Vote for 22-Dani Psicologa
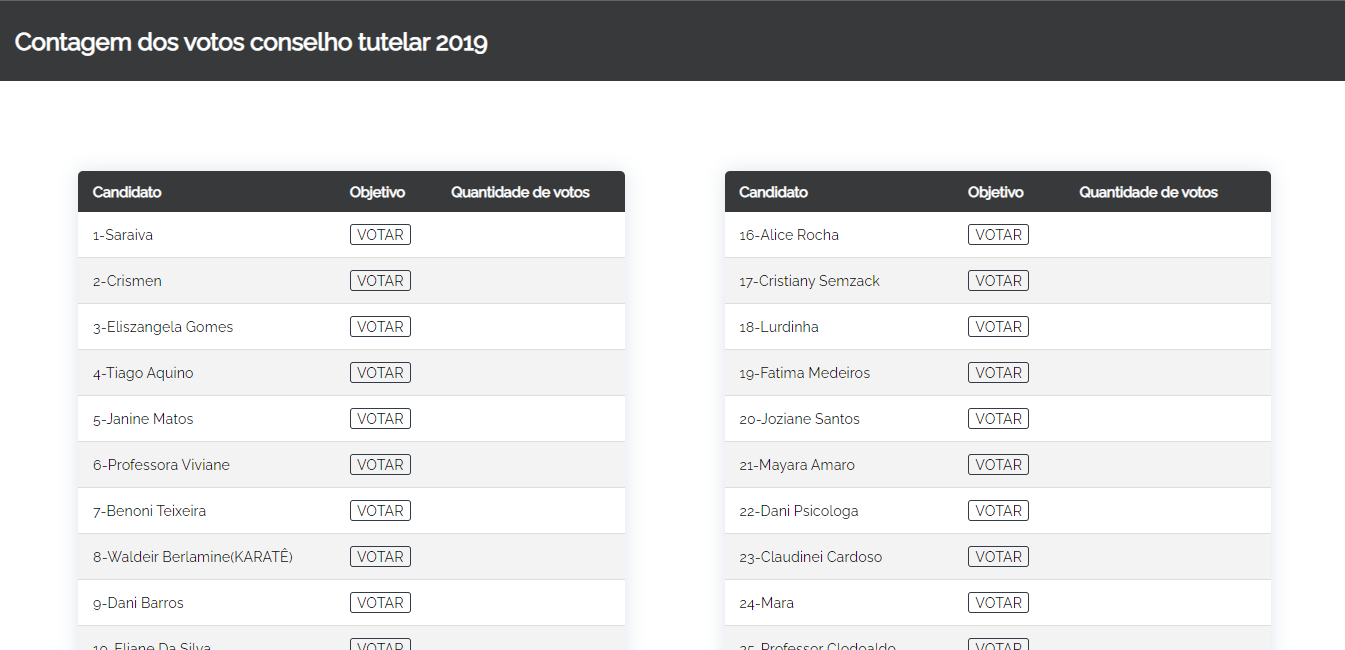The width and height of the screenshot is (1345, 650). [x=998, y=511]
